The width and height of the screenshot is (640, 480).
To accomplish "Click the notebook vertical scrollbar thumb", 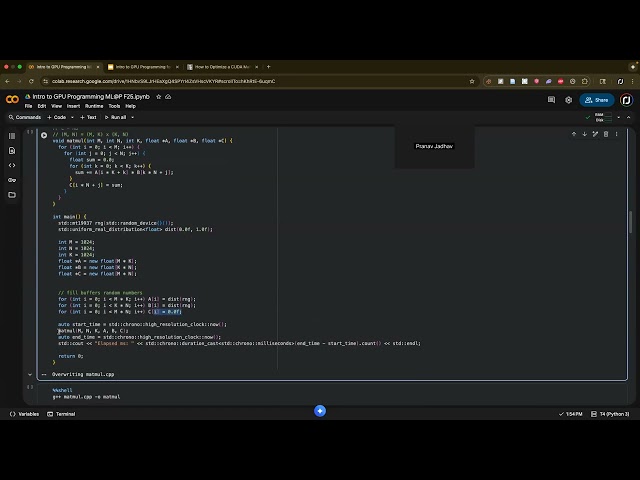I will 630,222.
